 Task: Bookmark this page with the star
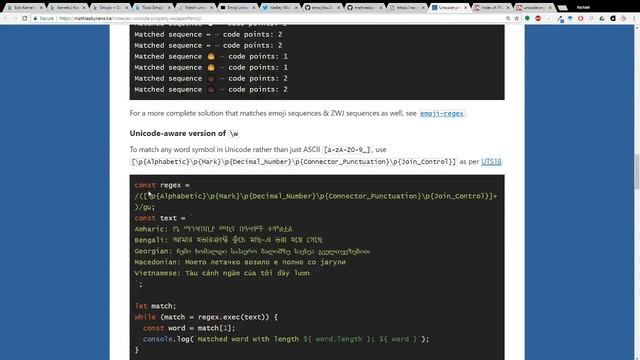516,18
